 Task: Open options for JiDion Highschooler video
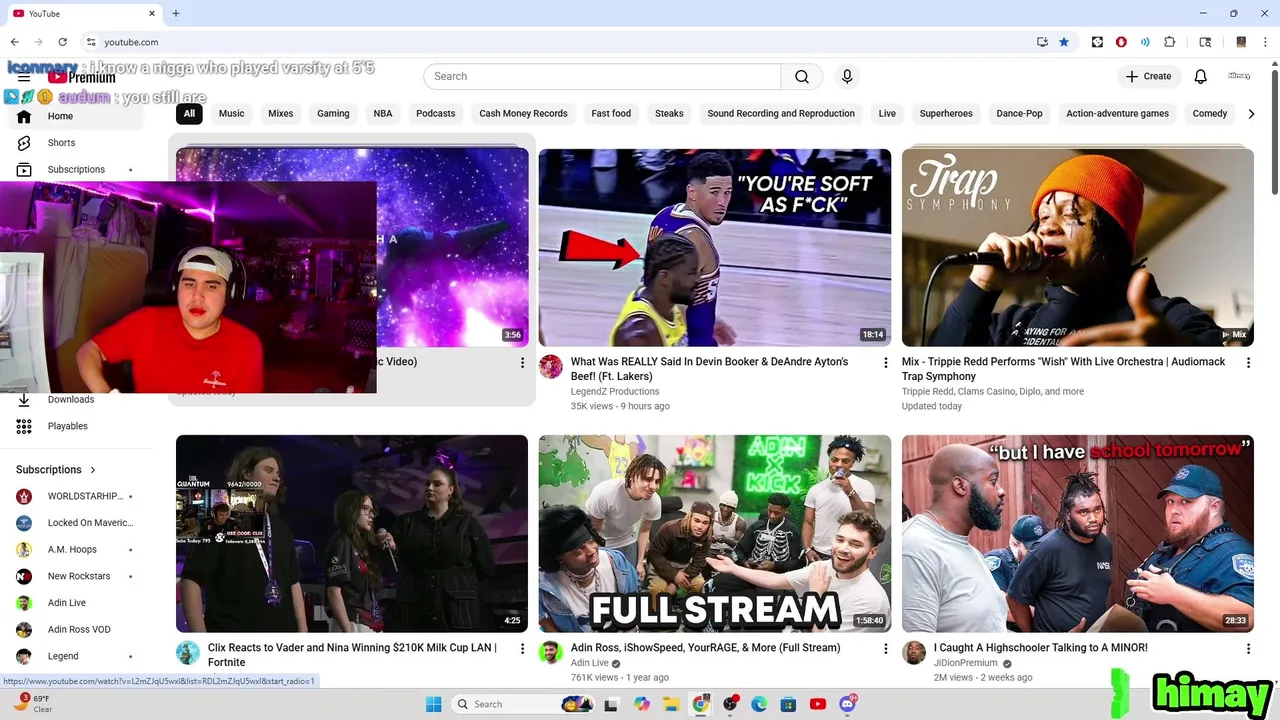(x=1248, y=648)
